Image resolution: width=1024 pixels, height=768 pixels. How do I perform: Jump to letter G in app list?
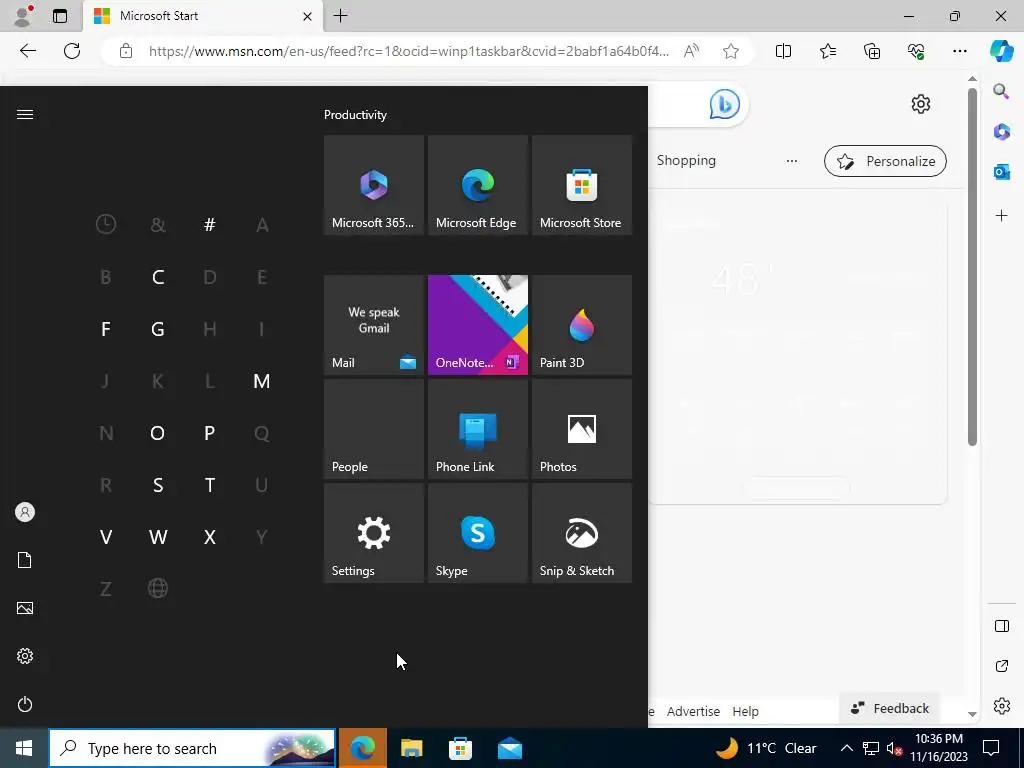tap(158, 329)
